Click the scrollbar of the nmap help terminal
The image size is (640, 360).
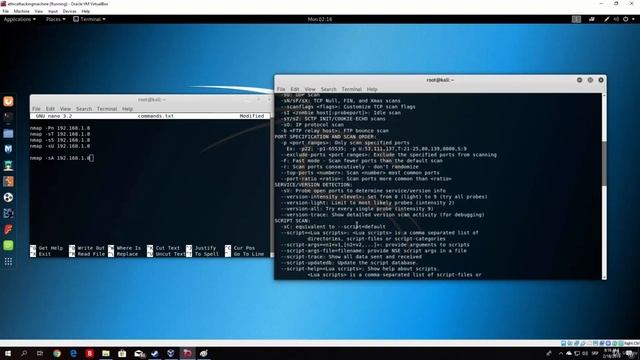click(x=604, y=164)
